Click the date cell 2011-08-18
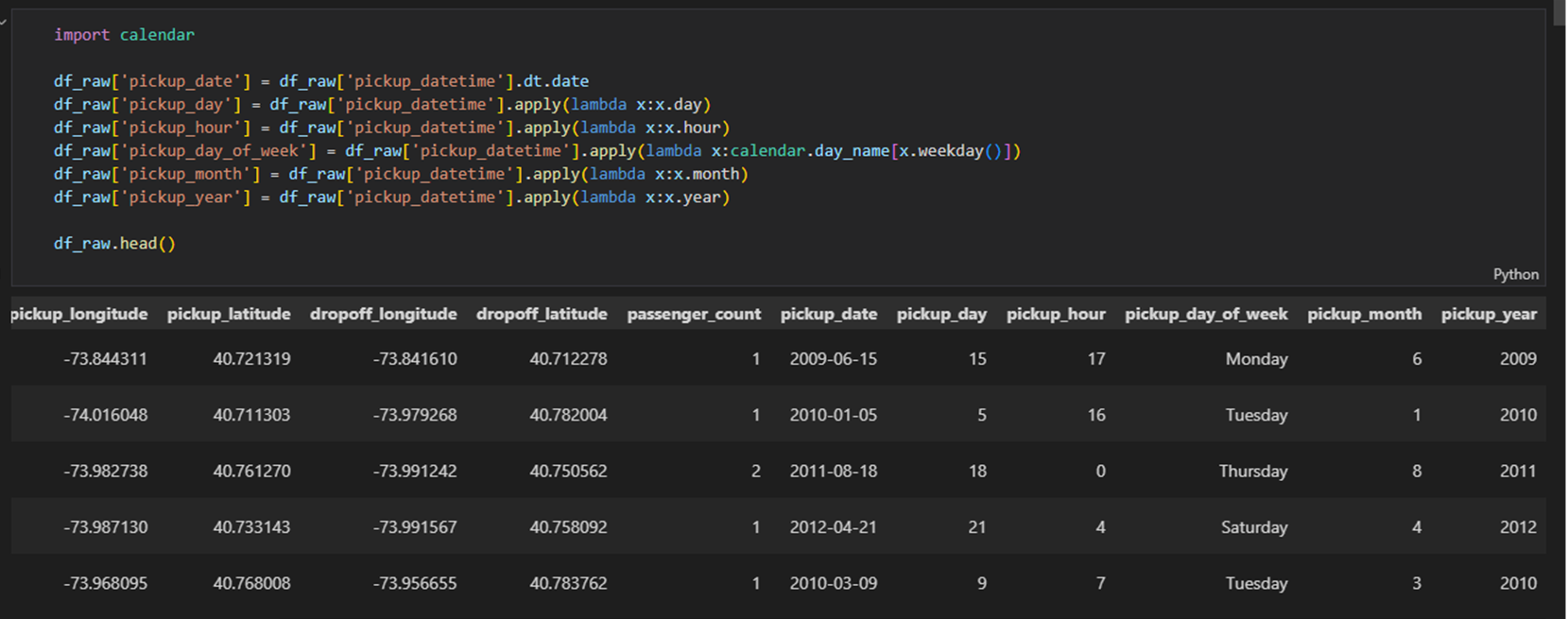This screenshot has height=619, width=1568. (833, 471)
